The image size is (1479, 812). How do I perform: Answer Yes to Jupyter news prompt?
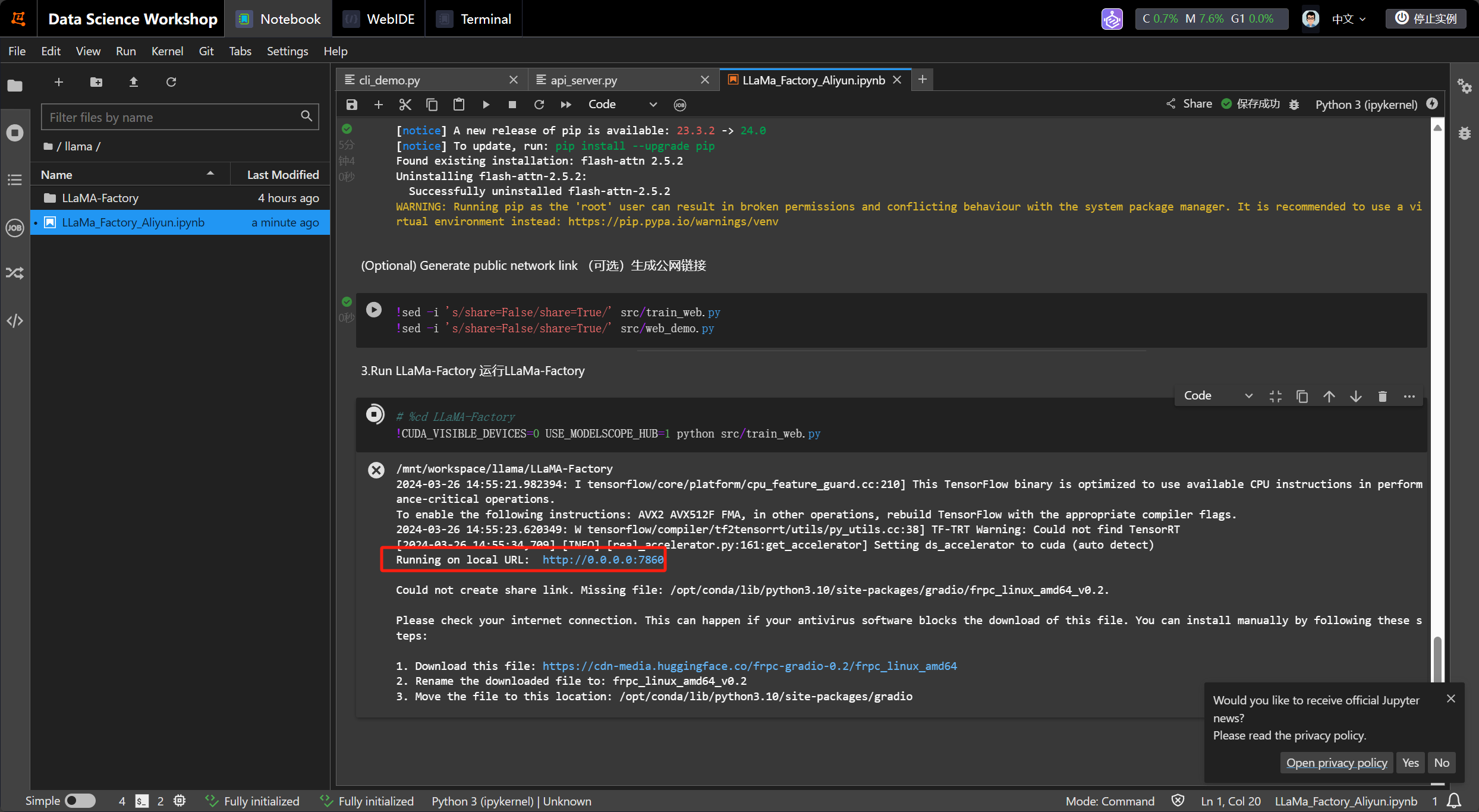pos(1410,763)
